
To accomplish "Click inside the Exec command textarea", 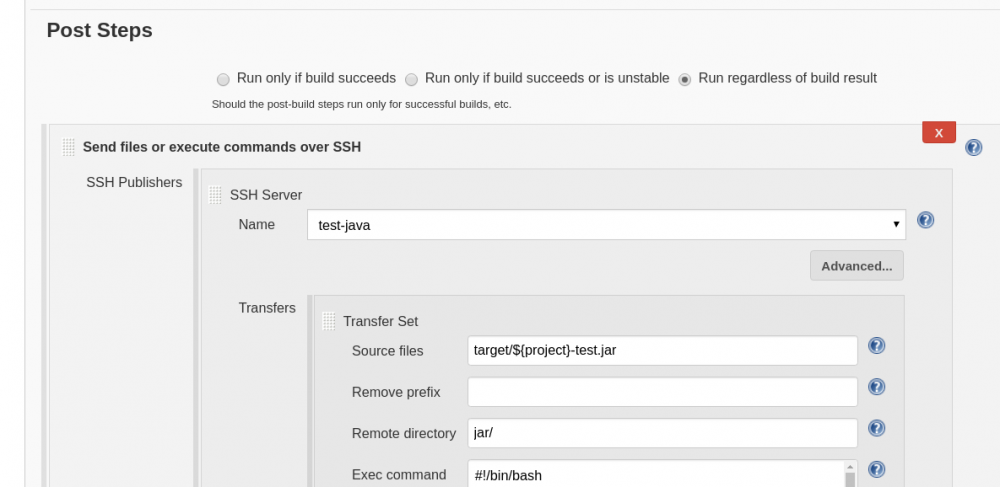I will (x=655, y=474).
